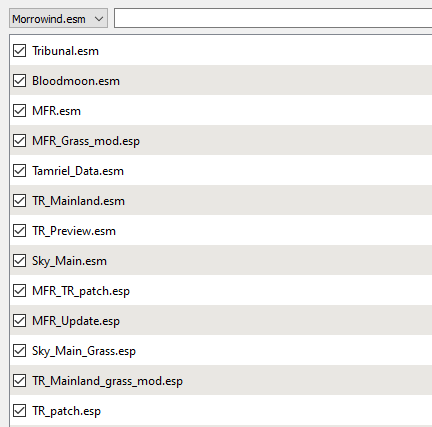The image size is (432, 427).
Task: Uncheck the Tribunal.esm checkbox
Action: coord(19,51)
